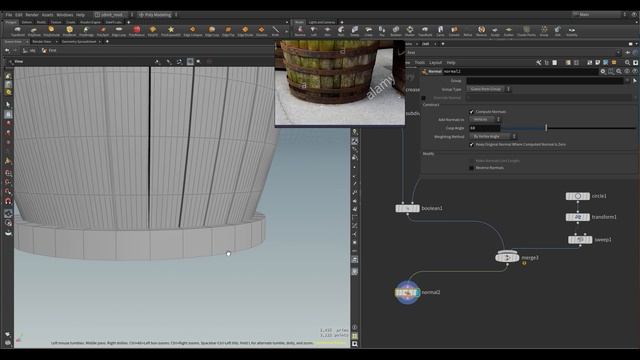
Task: Toggle the Compute Normals checkbox
Action: 471,111
